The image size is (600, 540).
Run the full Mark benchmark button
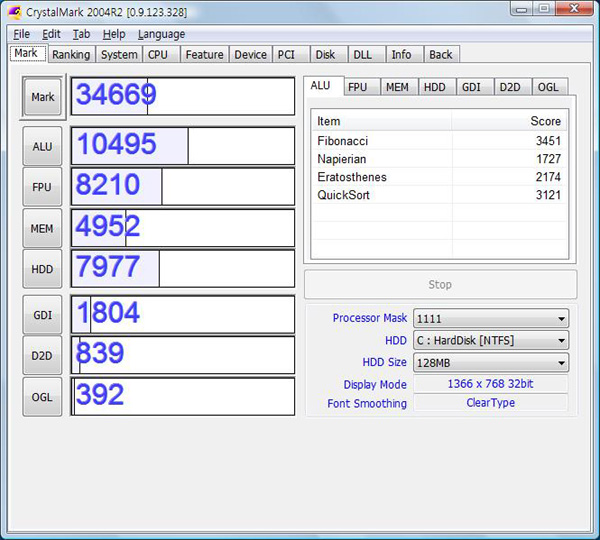coord(42,97)
